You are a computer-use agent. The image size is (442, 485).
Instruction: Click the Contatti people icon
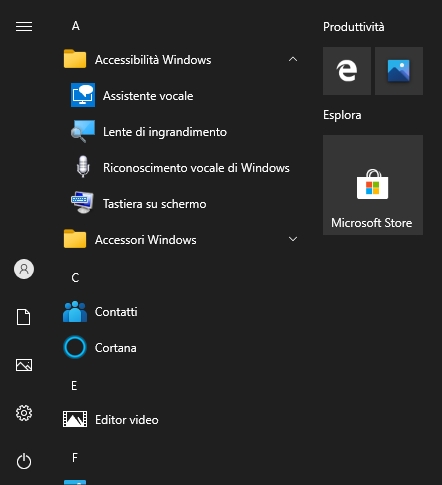point(75,311)
